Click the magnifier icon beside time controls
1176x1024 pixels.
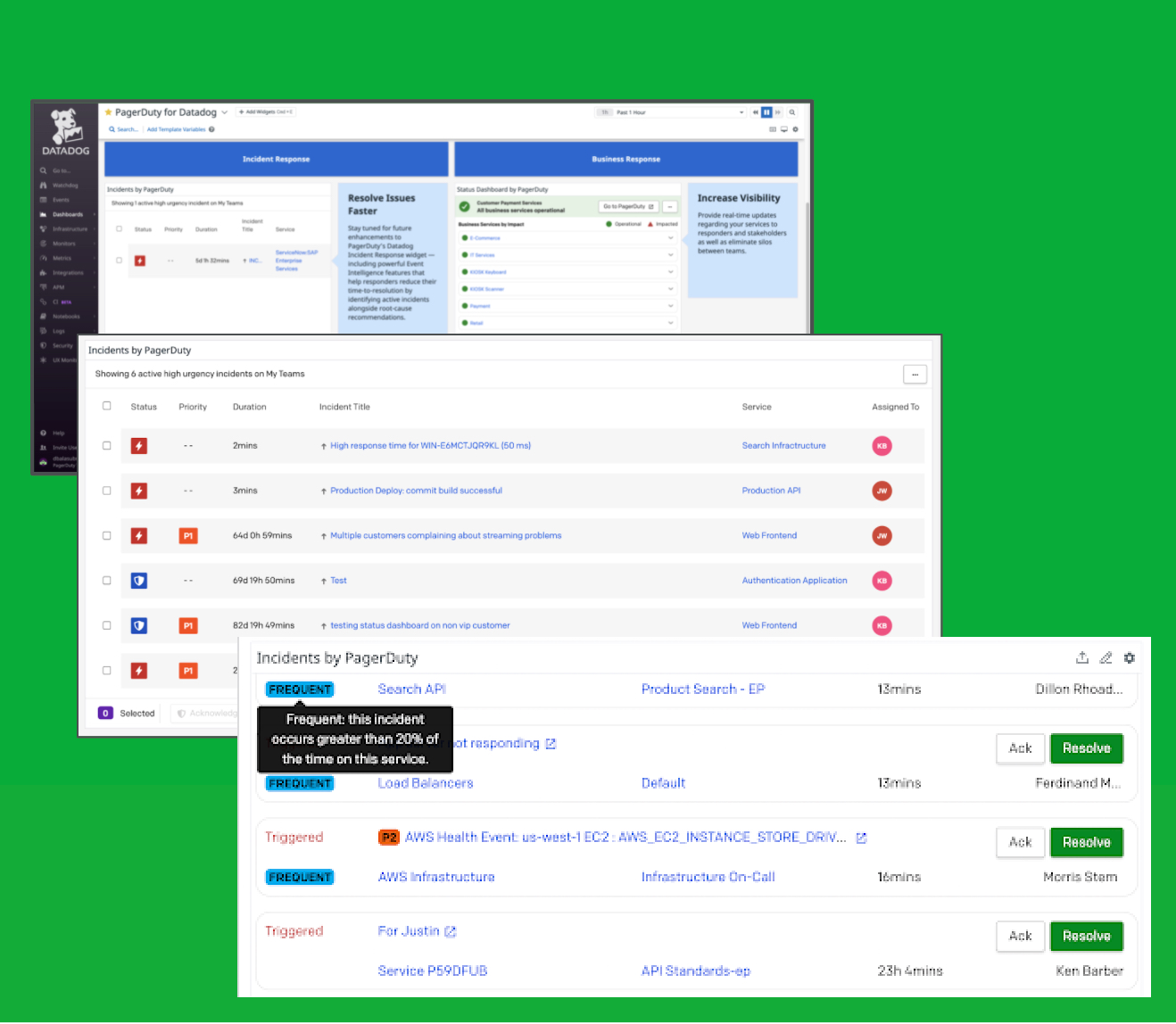[791, 112]
